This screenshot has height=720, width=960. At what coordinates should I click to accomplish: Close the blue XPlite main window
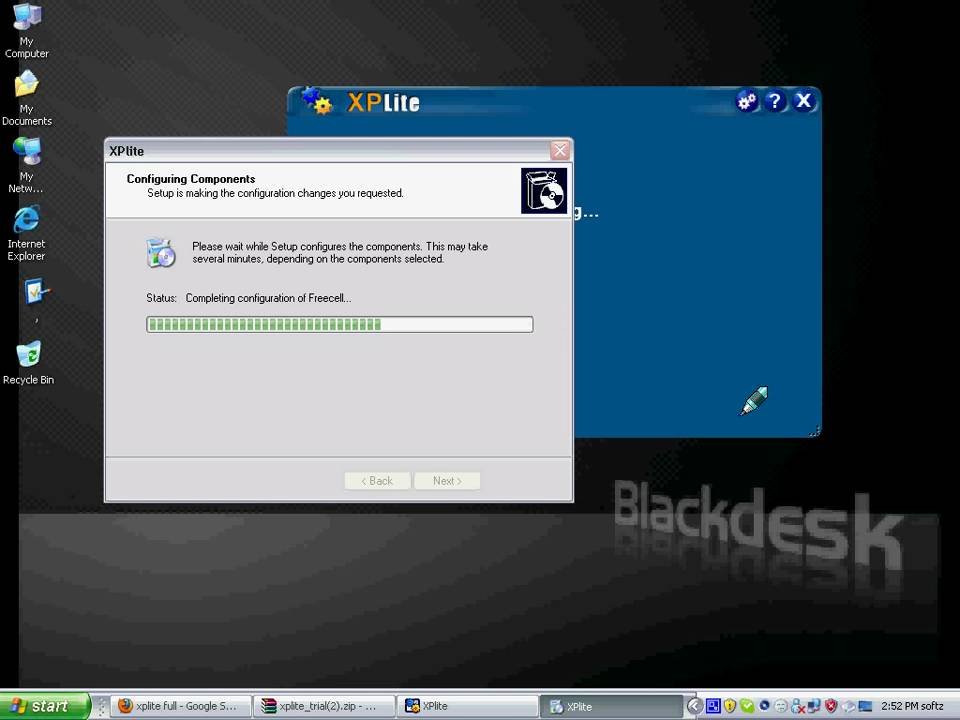pos(803,101)
